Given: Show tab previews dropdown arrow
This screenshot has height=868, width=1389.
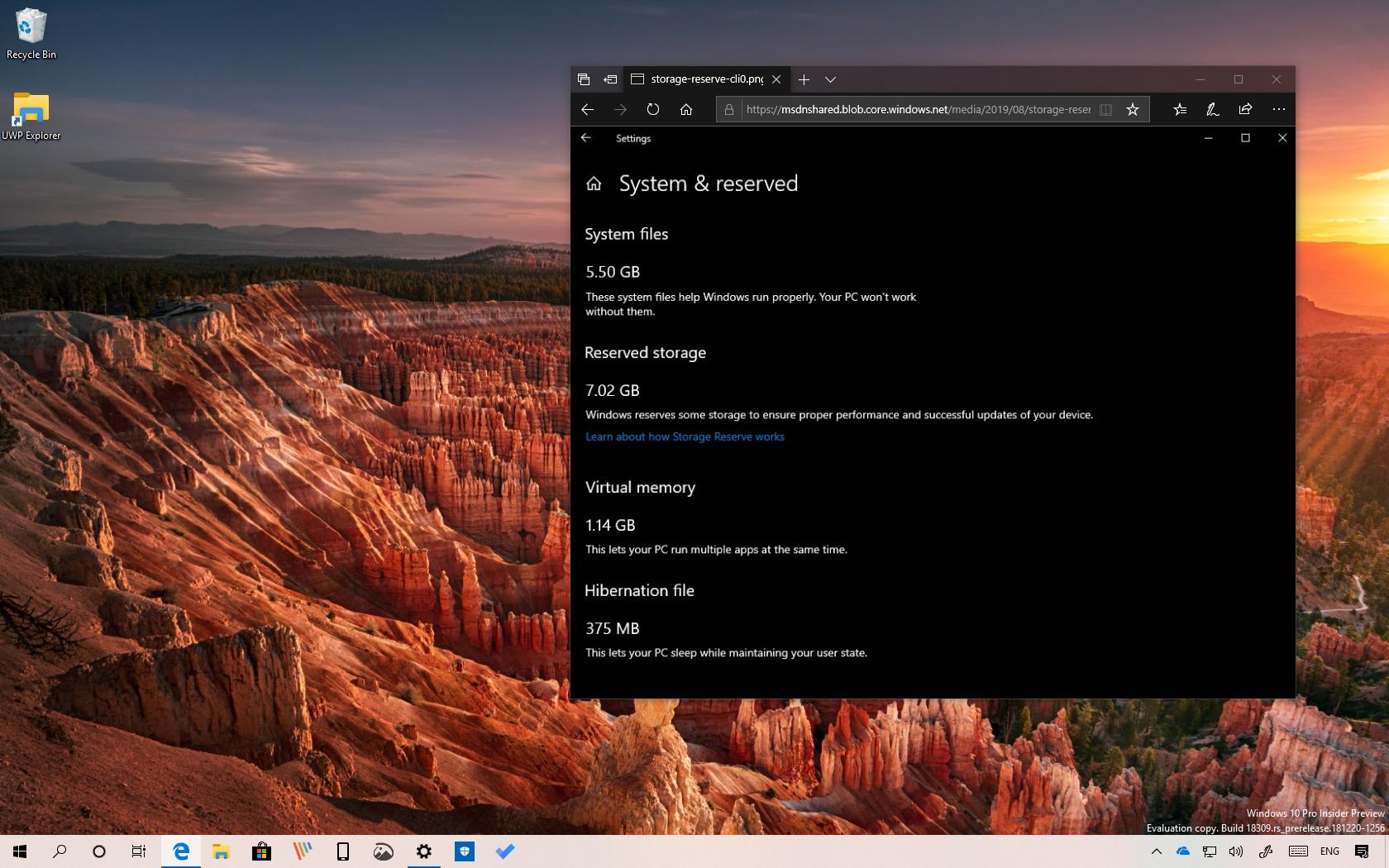Looking at the screenshot, I should [x=831, y=79].
